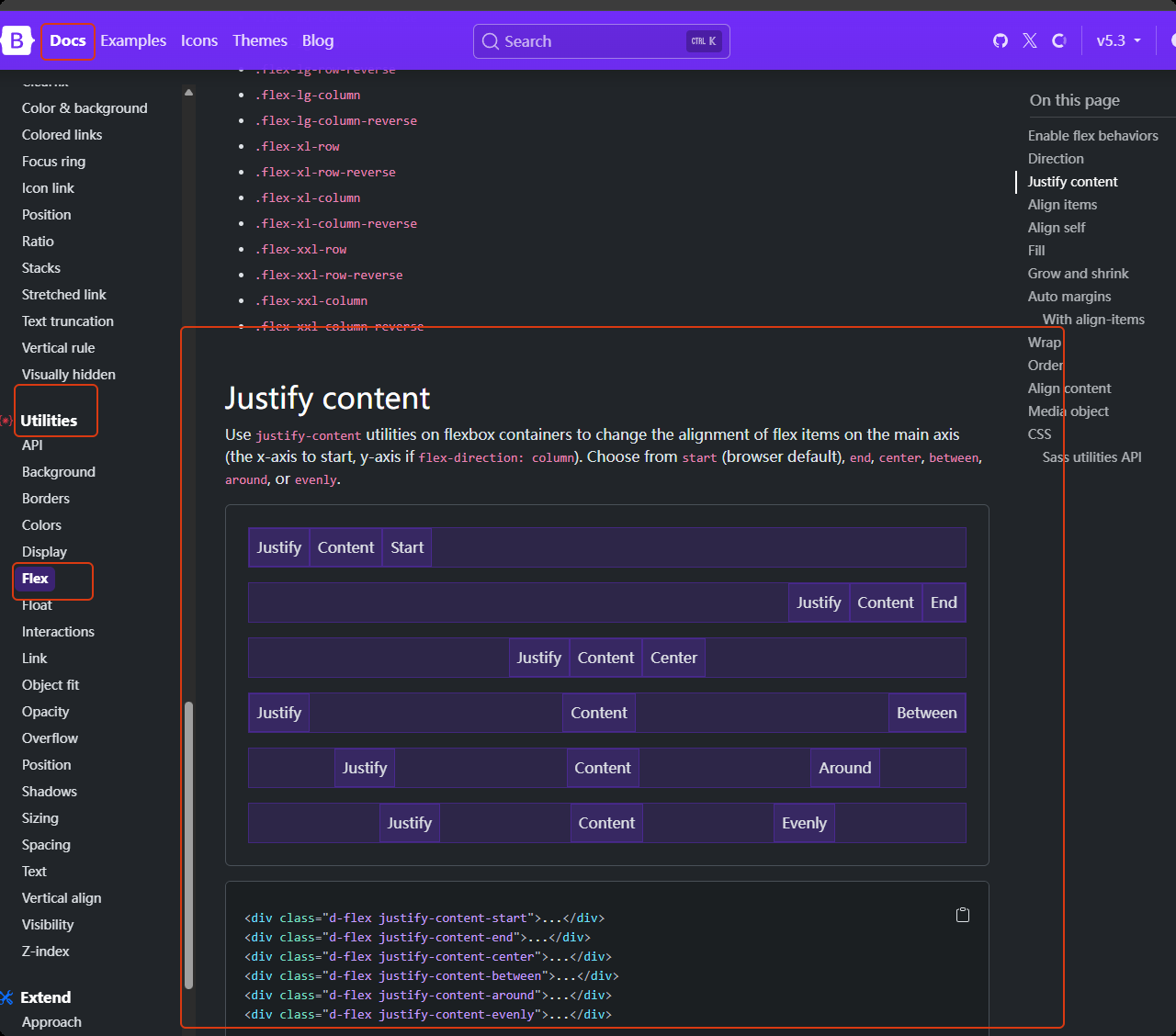Open the Open Collective icon link
The width and height of the screenshot is (1176, 1036).
(1059, 40)
